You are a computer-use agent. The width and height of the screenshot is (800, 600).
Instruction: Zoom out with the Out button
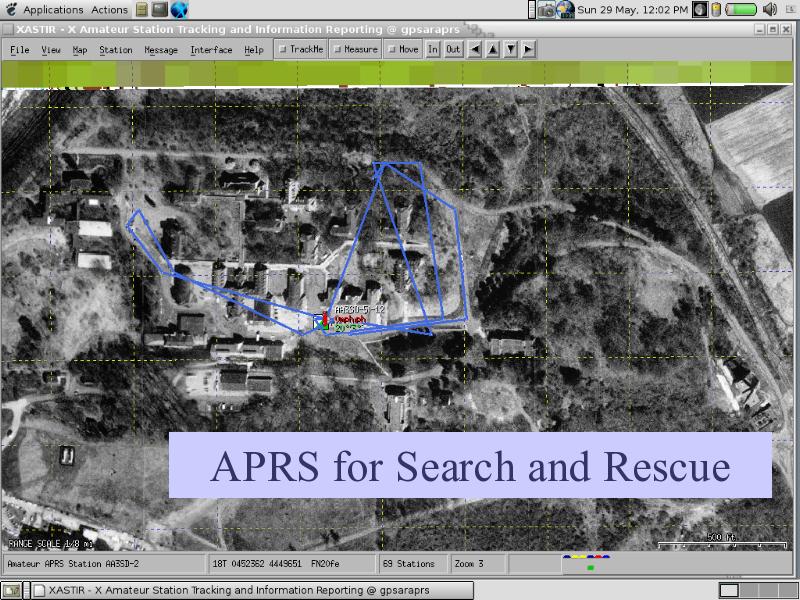coord(453,49)
